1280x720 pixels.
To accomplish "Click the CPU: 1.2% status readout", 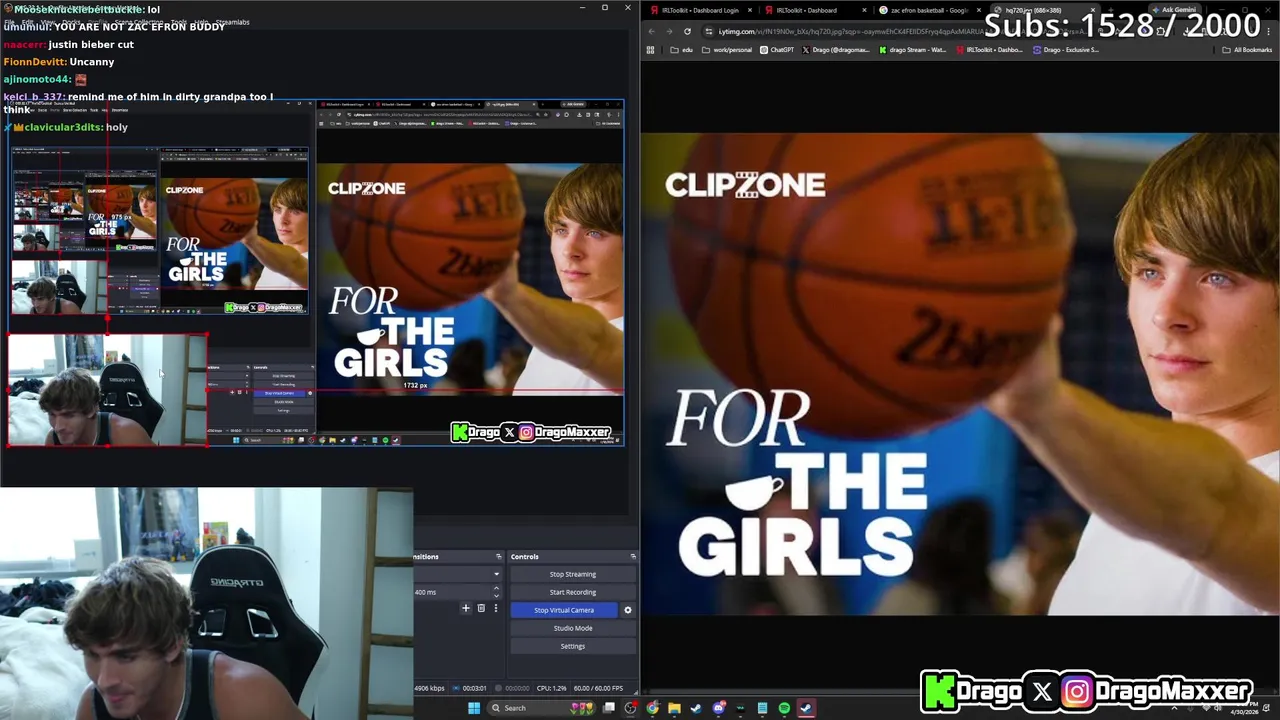I will (551, 688).
